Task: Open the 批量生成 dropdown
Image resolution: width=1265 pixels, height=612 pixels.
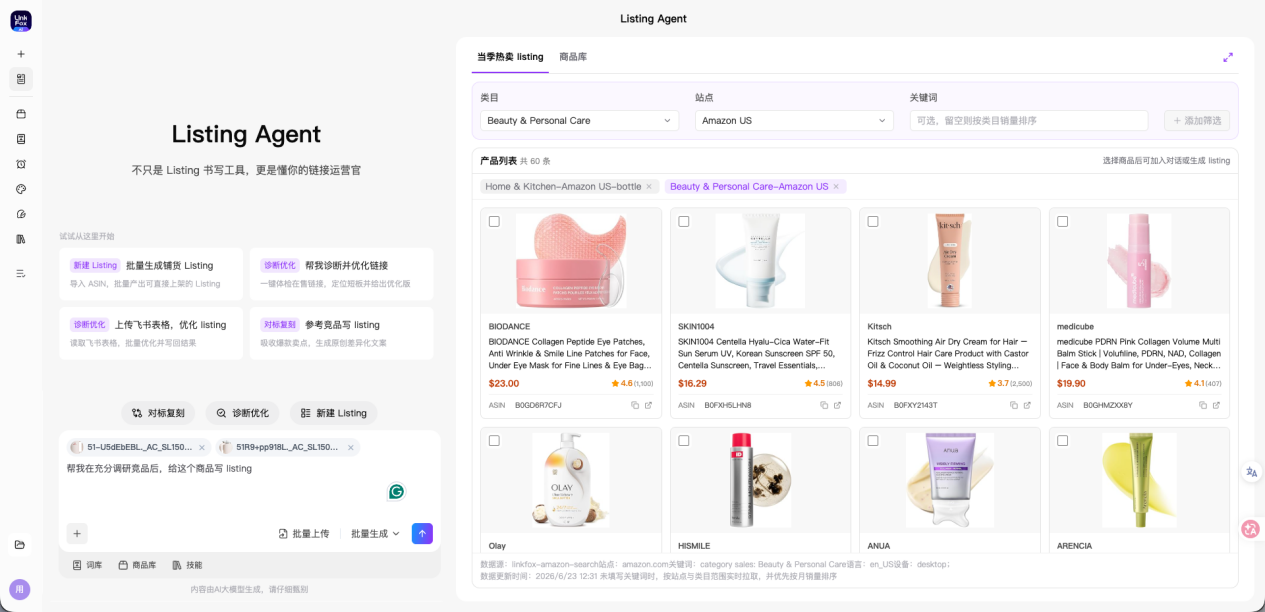Action: [x=375, y=534]
